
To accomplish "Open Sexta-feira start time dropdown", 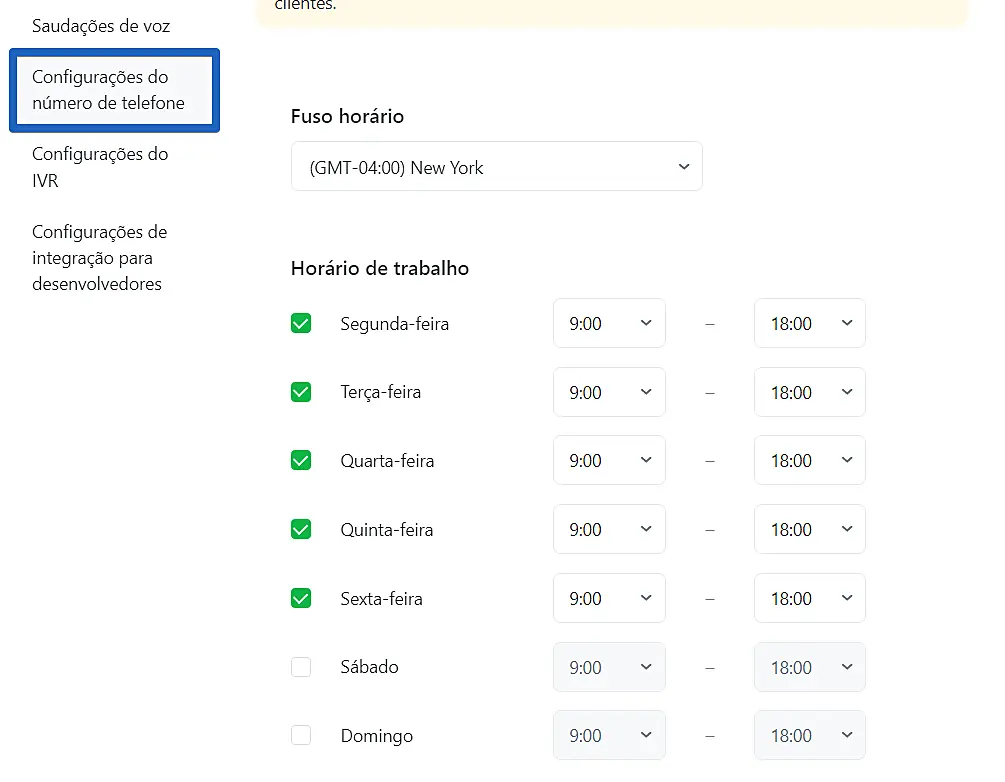I will point(609,598).
